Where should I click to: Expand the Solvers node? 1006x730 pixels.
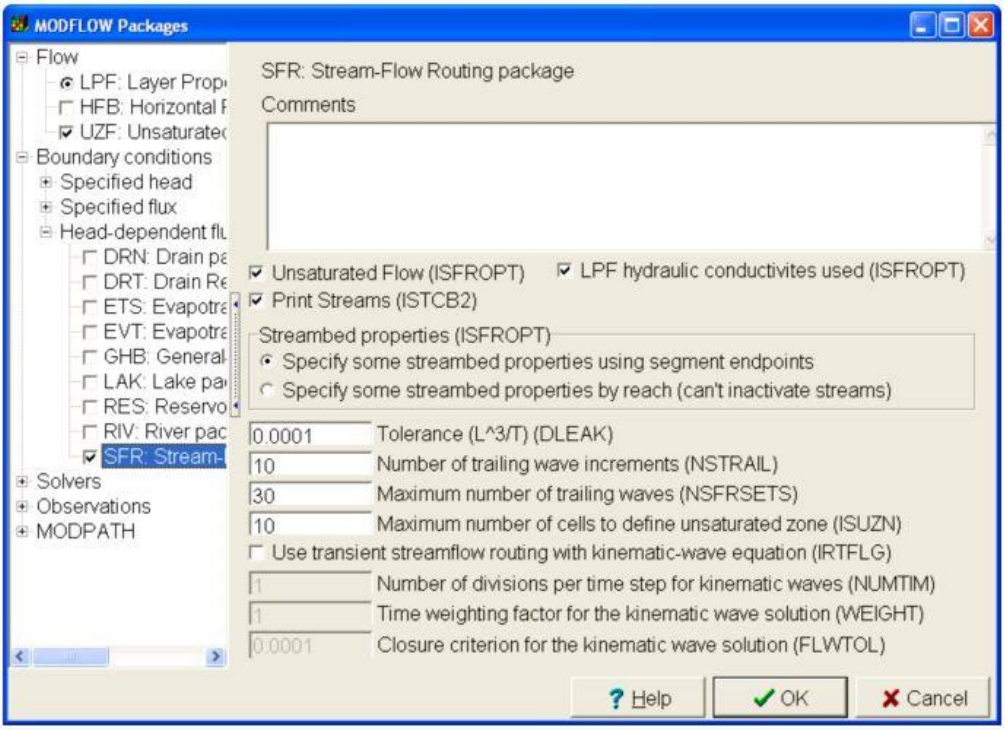pyautogui.click(x=22, y=482)
